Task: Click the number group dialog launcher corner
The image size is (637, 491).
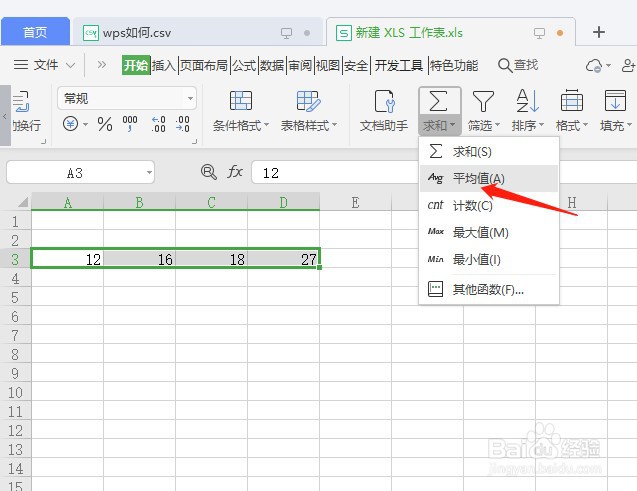Action: tap(195, 141)
